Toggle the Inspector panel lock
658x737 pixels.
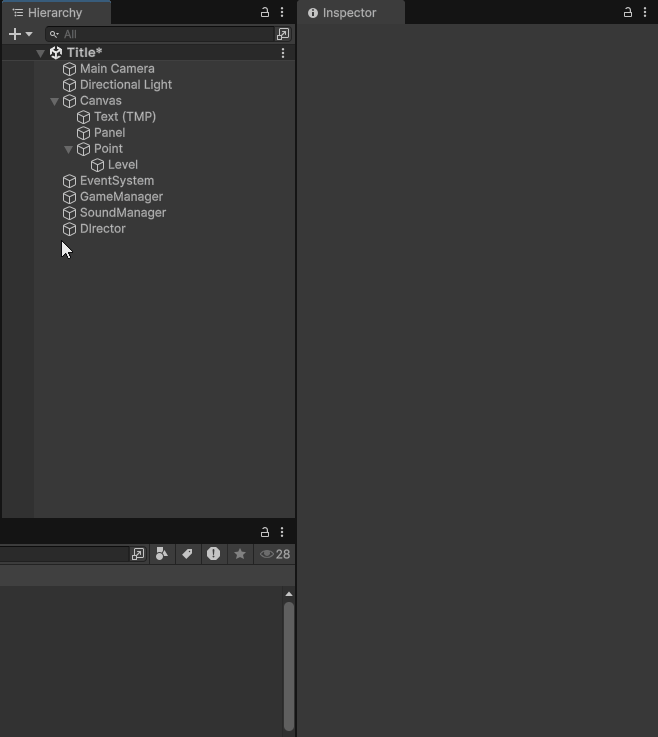(x=628, y=13)
